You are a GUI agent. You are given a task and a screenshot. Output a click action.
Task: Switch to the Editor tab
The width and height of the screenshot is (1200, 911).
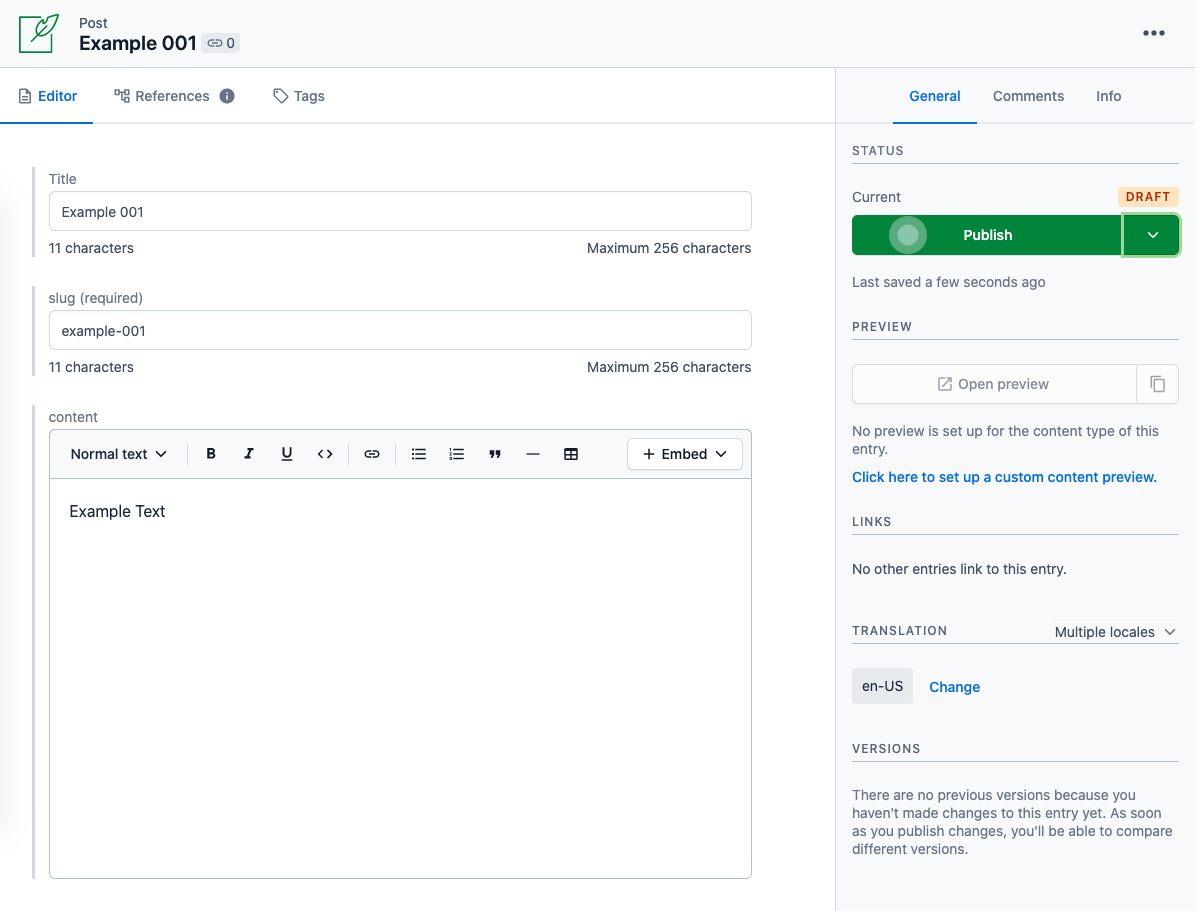(x=47, y=96)
